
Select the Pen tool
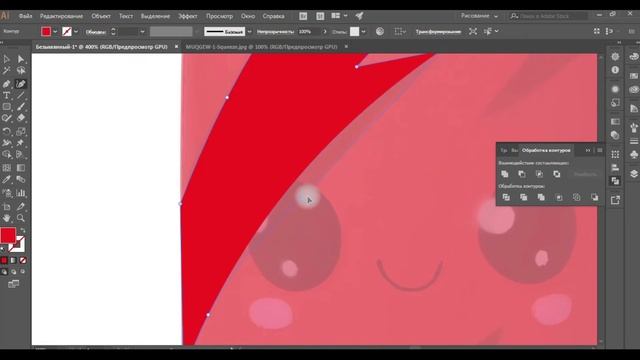click(x=7, y=84)
